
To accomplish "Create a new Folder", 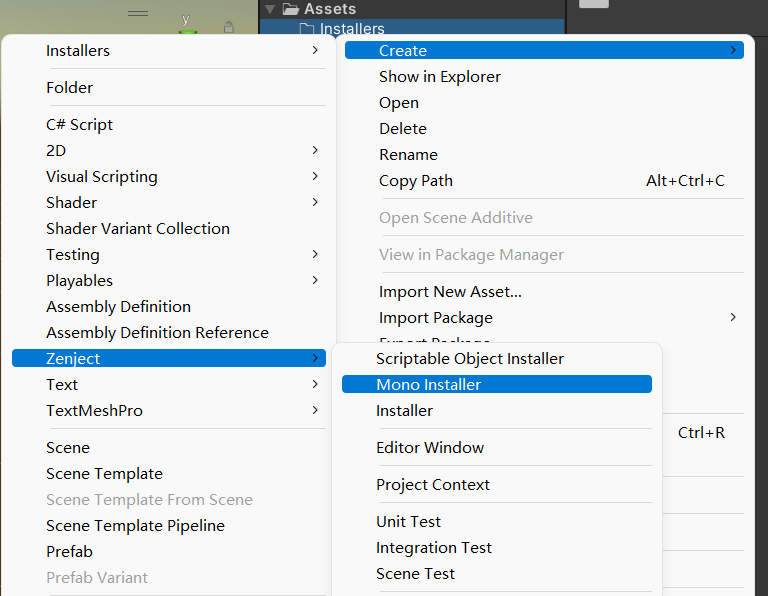I will [168, 87].
